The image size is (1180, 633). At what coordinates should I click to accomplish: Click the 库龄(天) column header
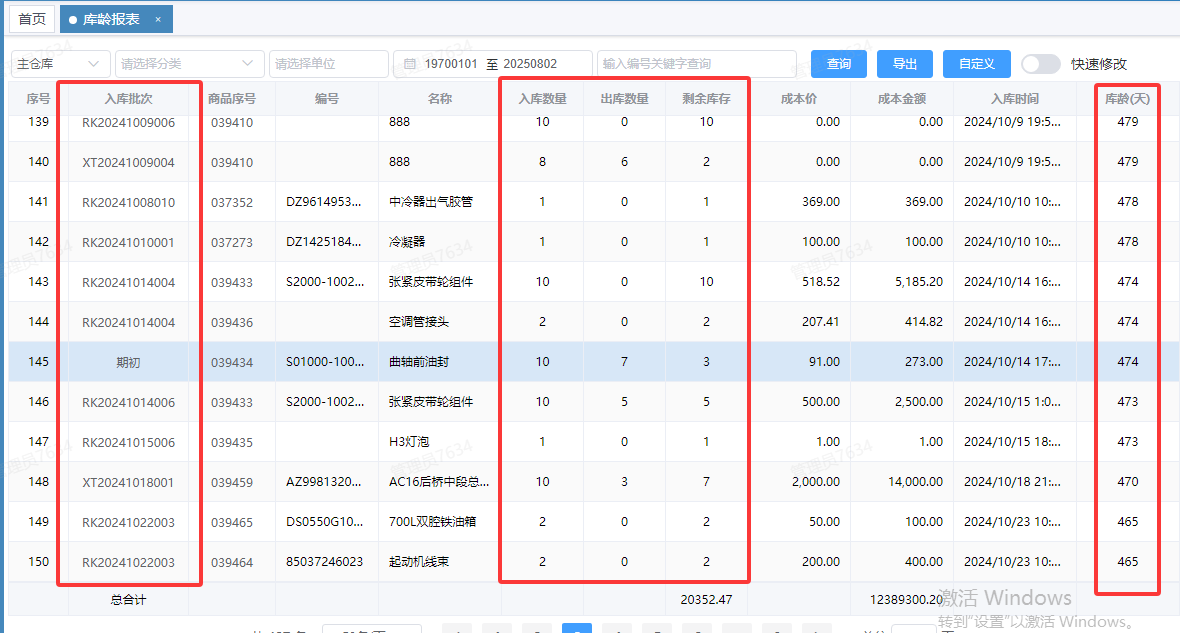tap(1128, 98)
